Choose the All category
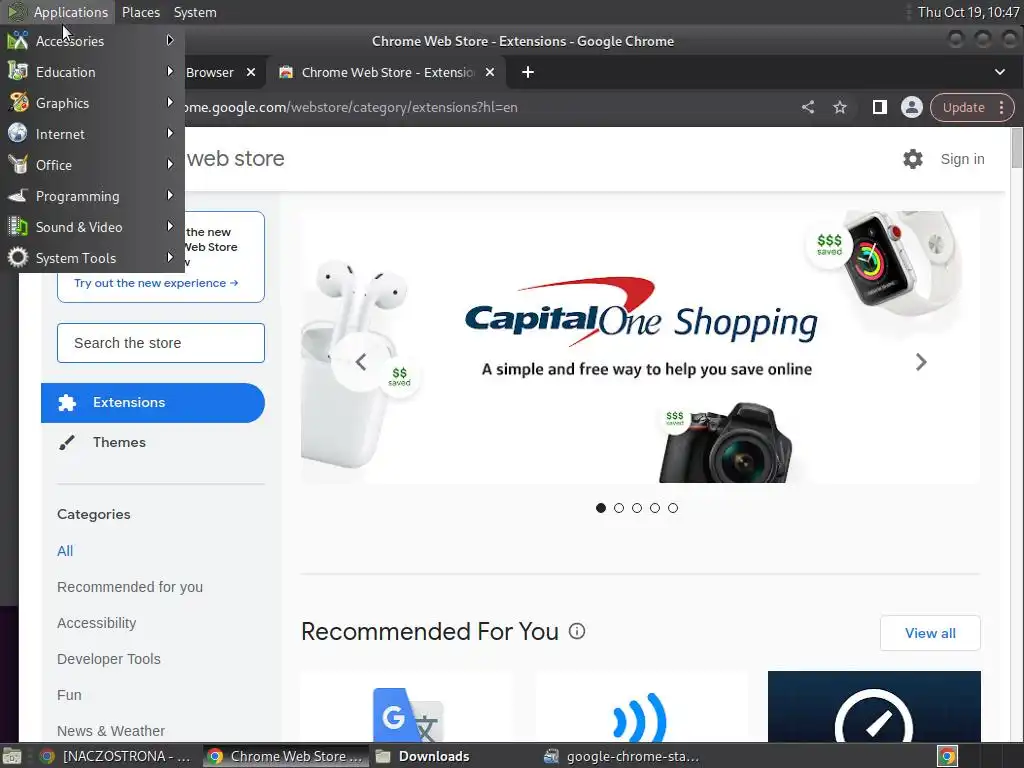 [x=65, y=551]
